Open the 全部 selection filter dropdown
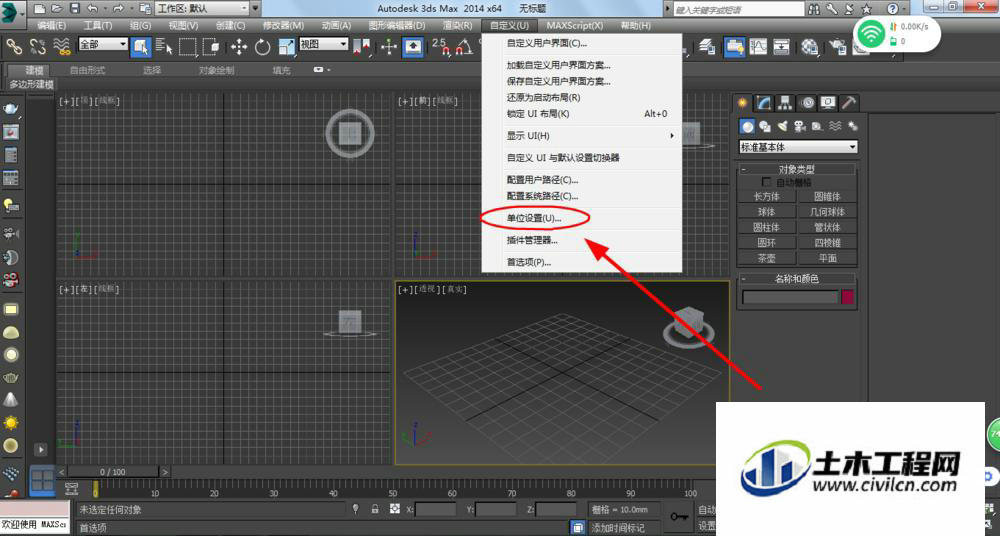 (x=103, y=44)
